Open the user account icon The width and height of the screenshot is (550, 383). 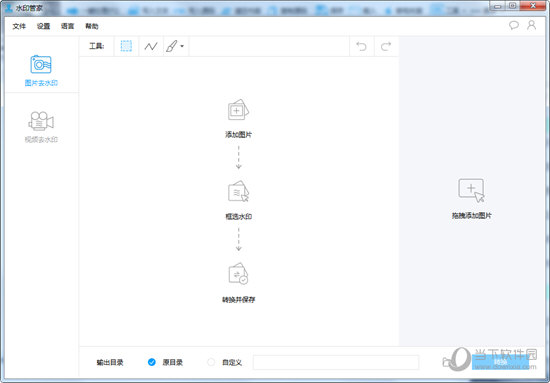pyautogui.click(x=532, y=25)
